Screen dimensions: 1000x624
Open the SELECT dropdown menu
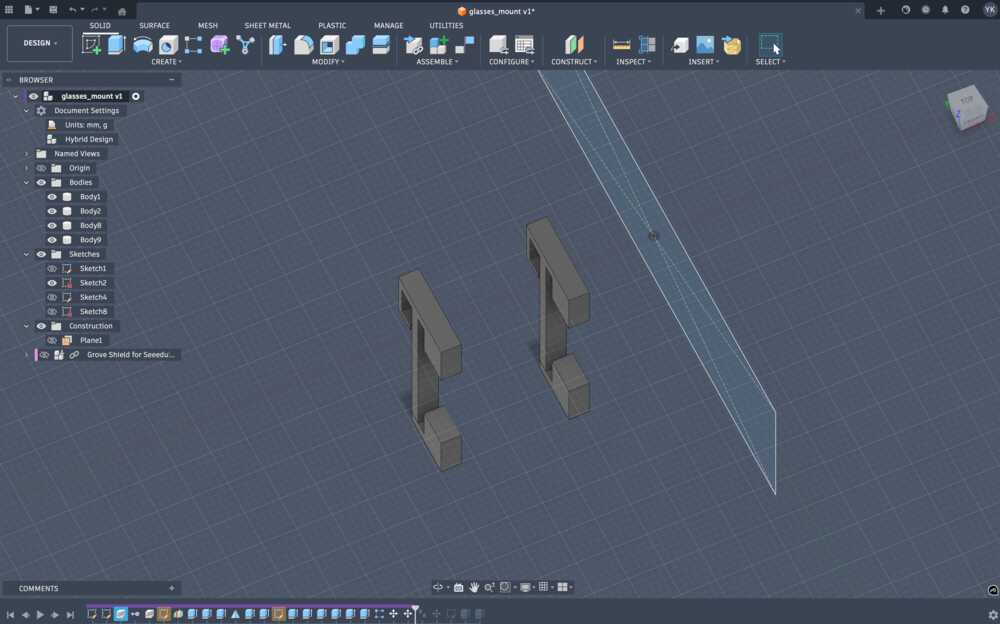tap(771, 61)
